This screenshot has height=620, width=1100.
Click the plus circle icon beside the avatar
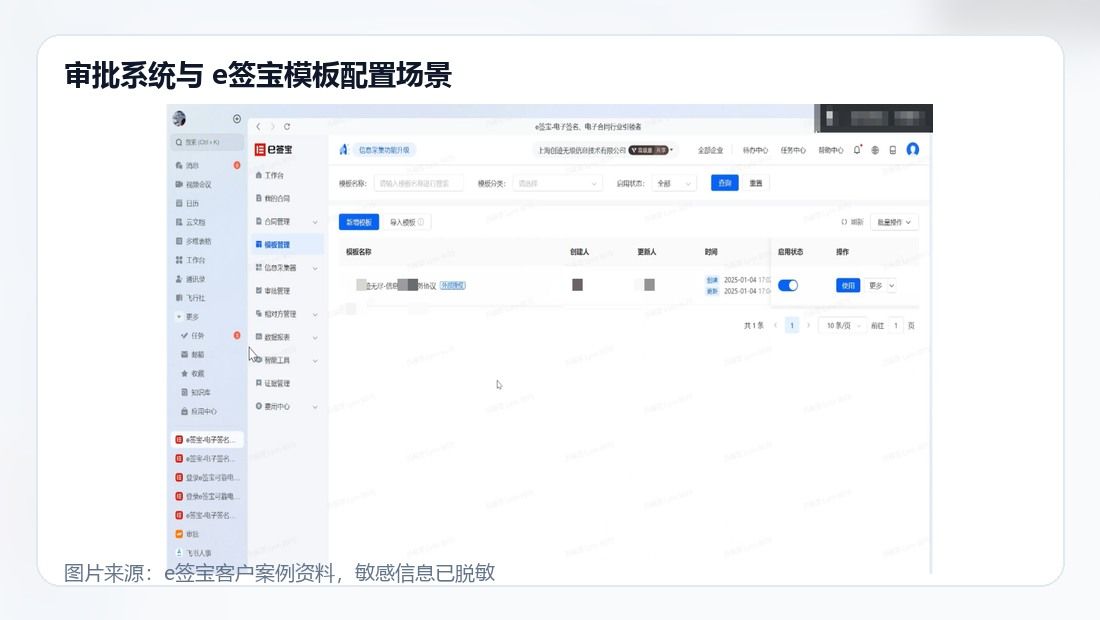[237, 119]
